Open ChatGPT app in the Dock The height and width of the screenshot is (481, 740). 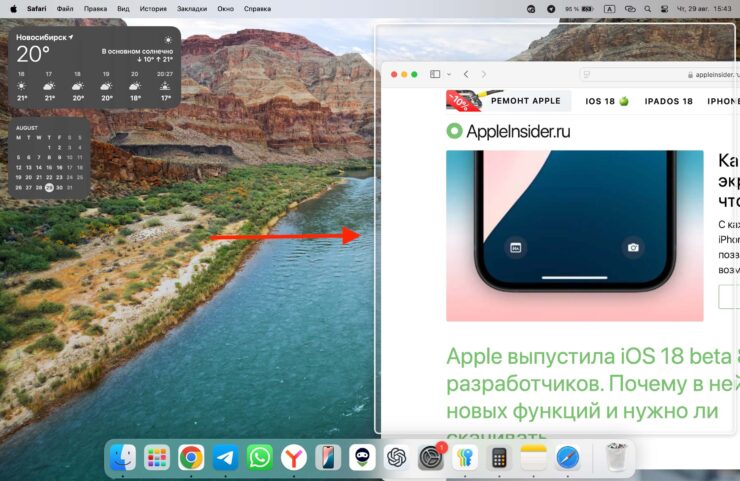coord(396,457)
